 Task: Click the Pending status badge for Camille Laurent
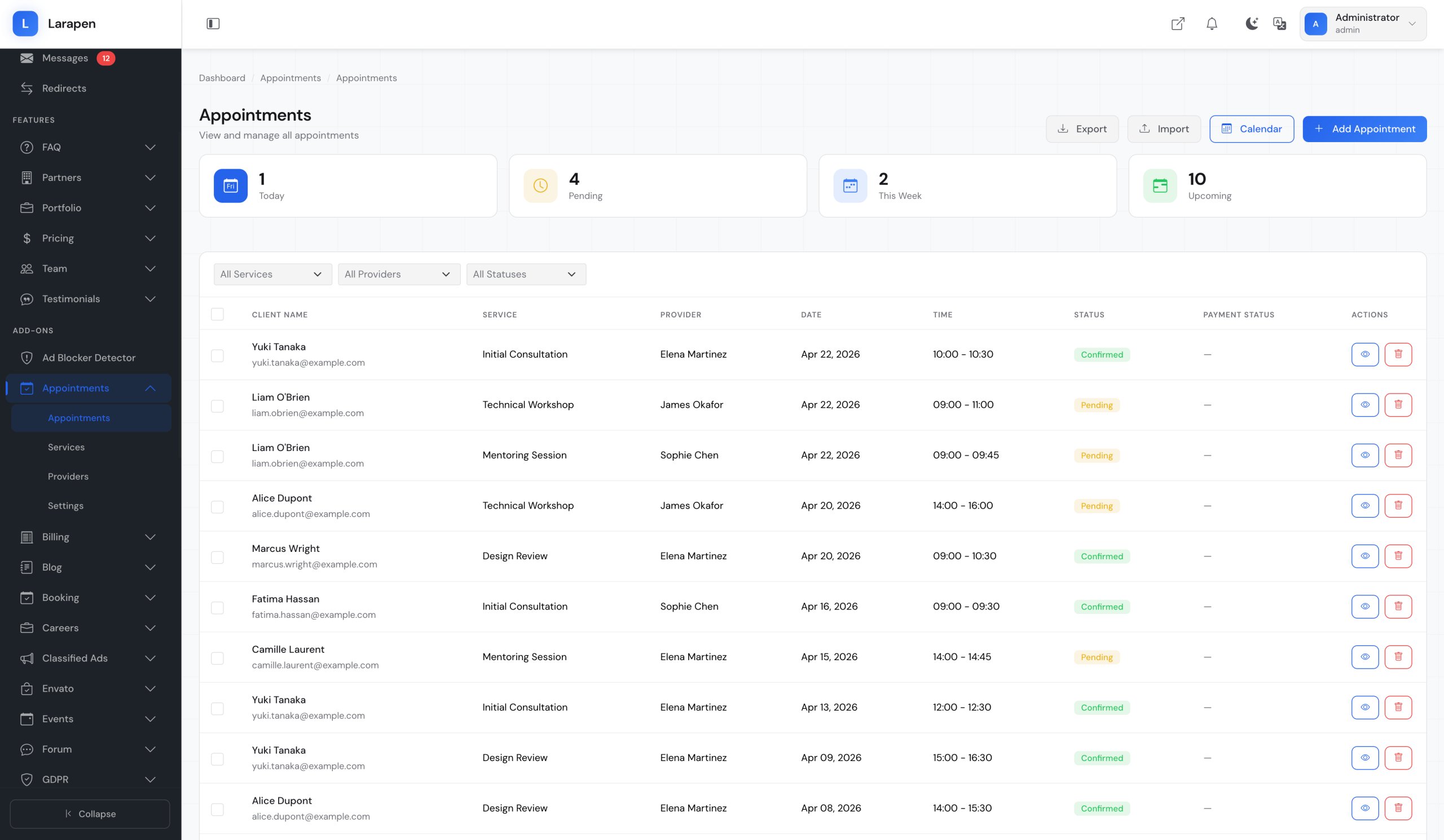pyautogui.click(x=1095, y=657)
